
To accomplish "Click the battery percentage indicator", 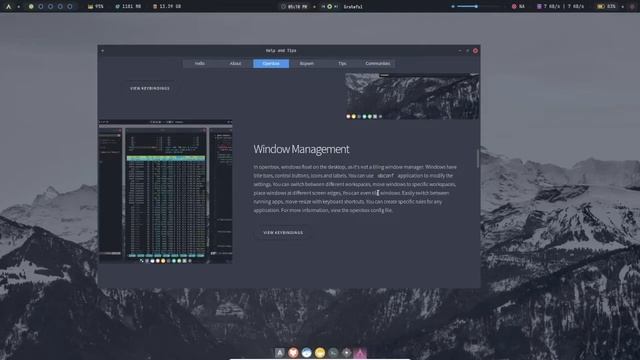I will [607, 7].
